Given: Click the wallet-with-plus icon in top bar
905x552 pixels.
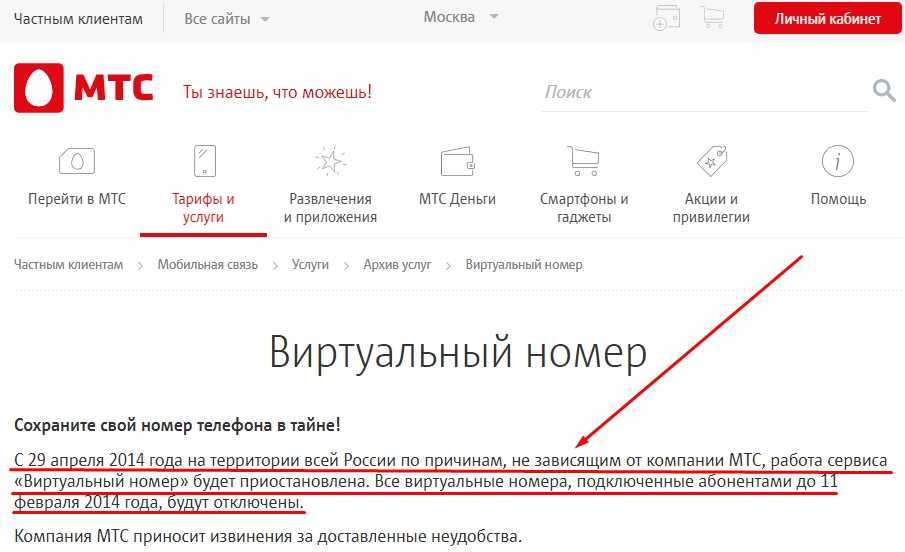Looking at the screenshot, I should point(665,17).
